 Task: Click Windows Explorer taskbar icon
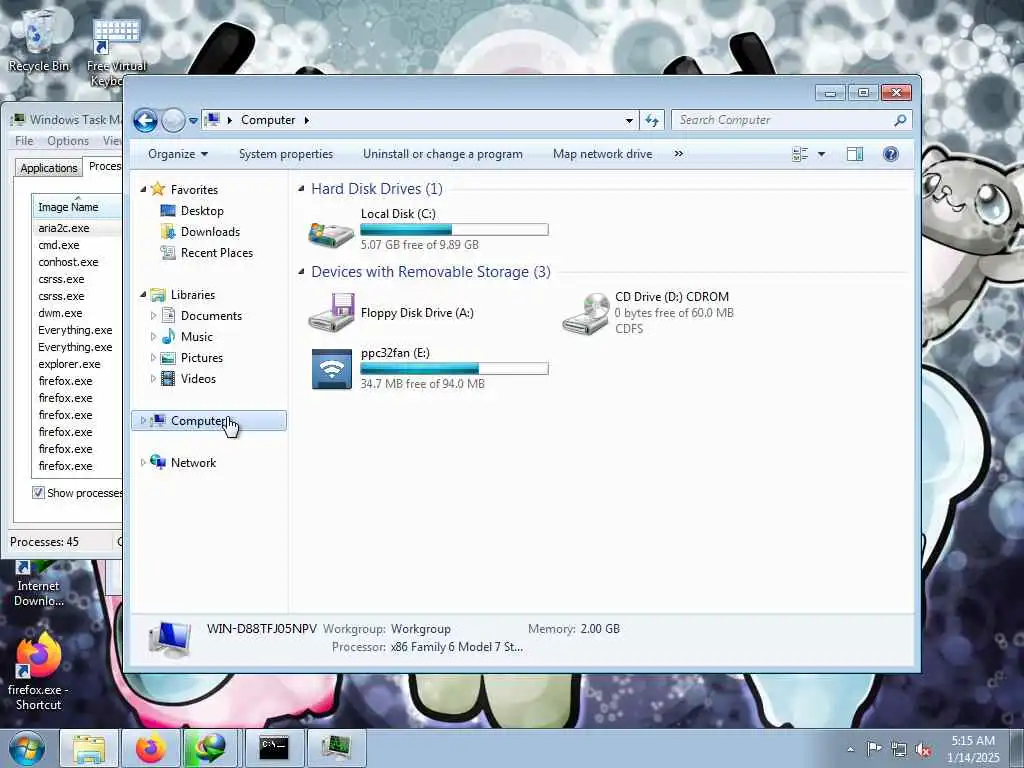point(89,748)
